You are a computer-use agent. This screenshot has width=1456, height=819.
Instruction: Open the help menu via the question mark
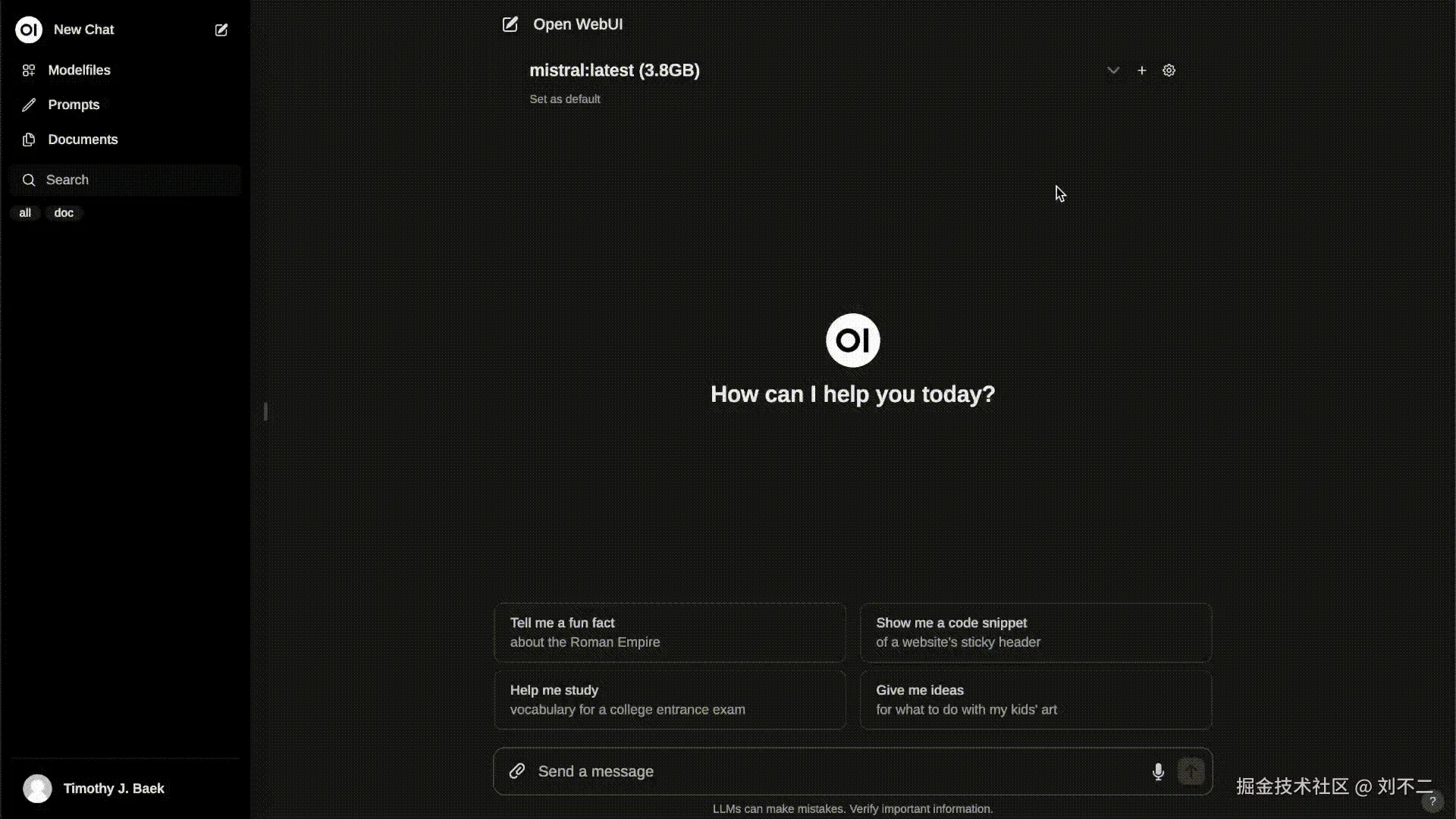(x=1433, y=801)
